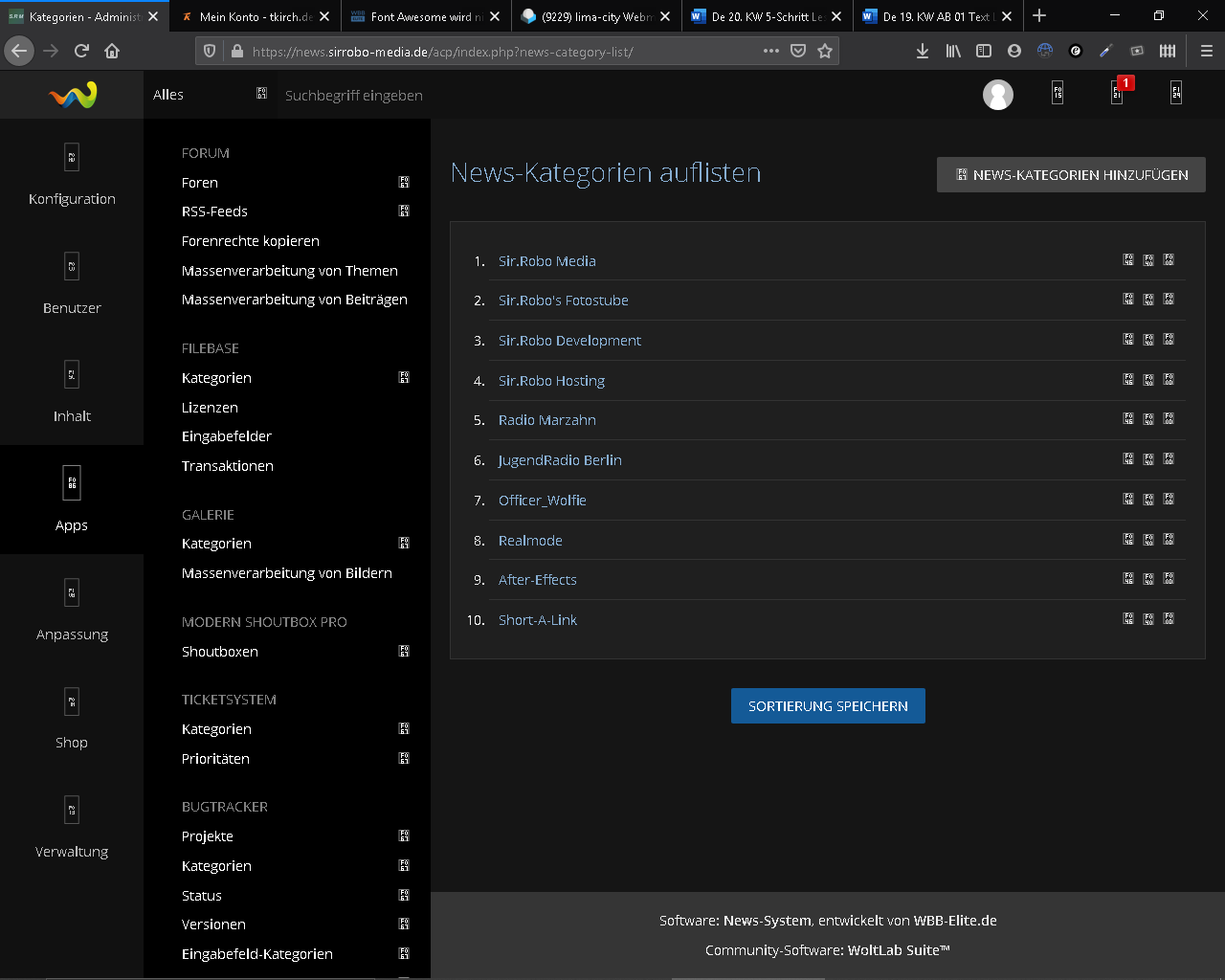
Task: Click the add icon next to Shoutboxen
Action: 404,651
